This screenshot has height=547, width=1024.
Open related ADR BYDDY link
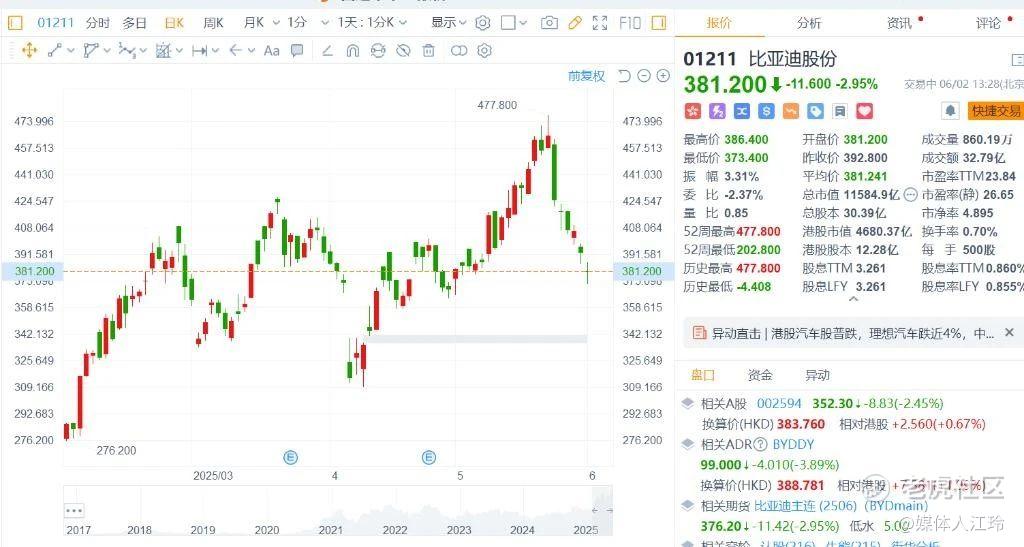click(x=793, y=445)
